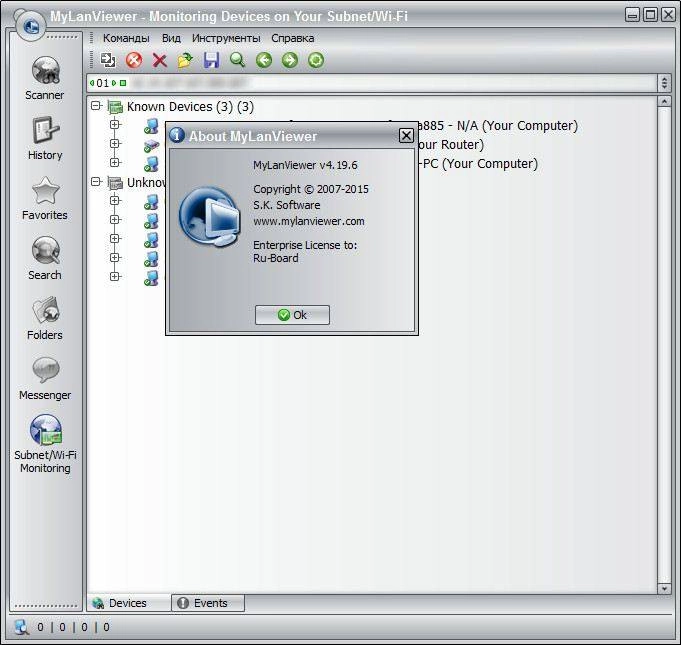Click the green gear settings toolbar icon

click(x=316, y=60)
